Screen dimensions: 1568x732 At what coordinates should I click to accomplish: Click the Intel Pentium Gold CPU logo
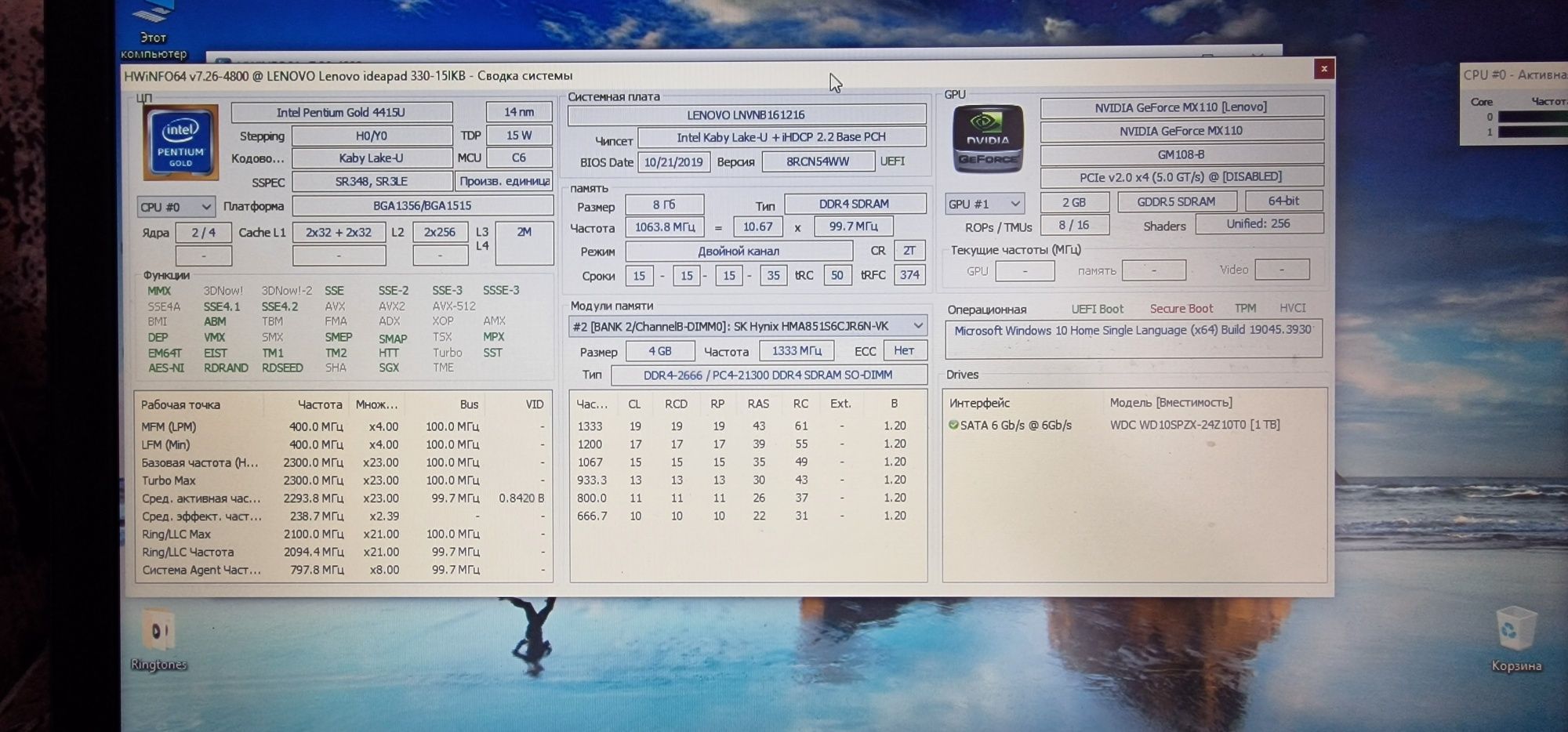point(180,142)
